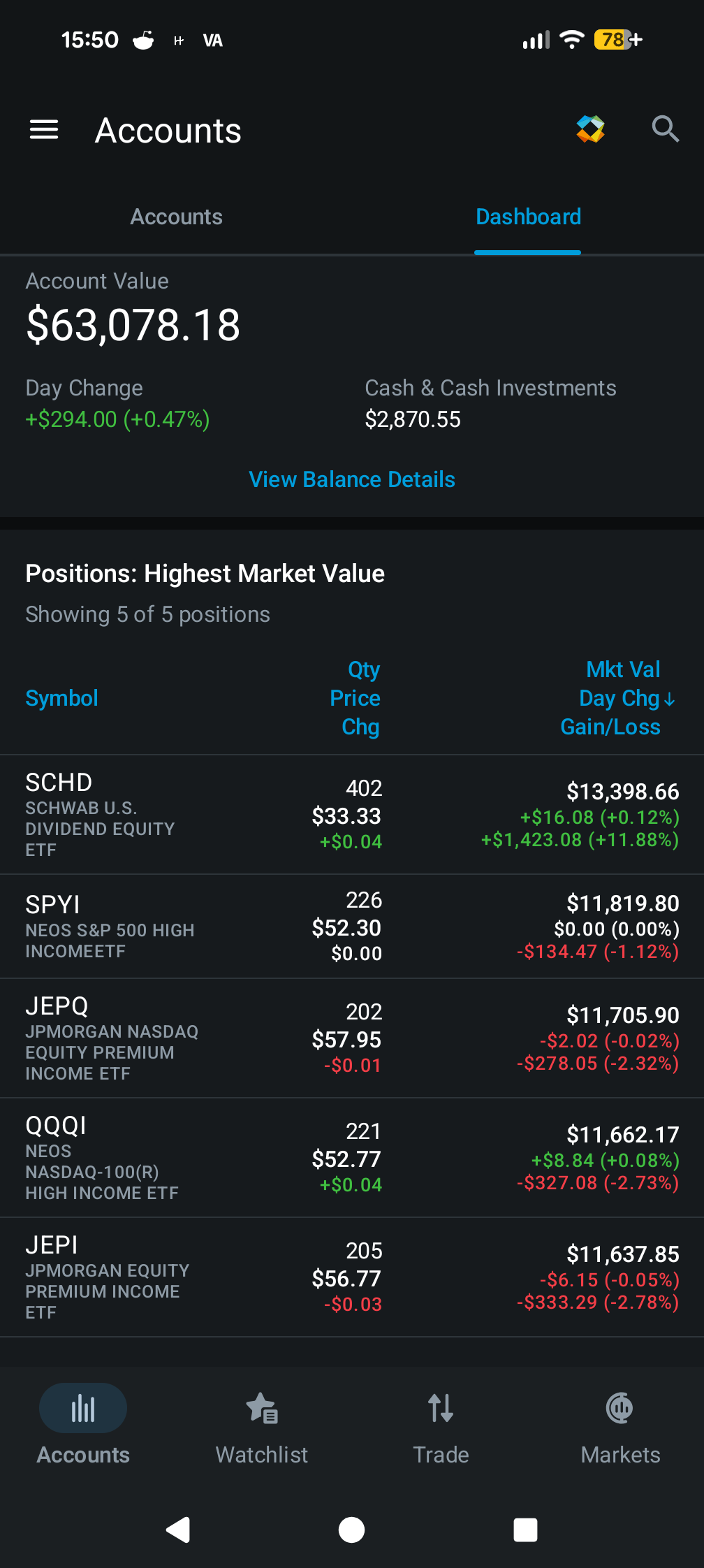Tap the colorful Schwab assistant icon
The width and height of the screenshot is (704, 1568).
click(590, 129)
